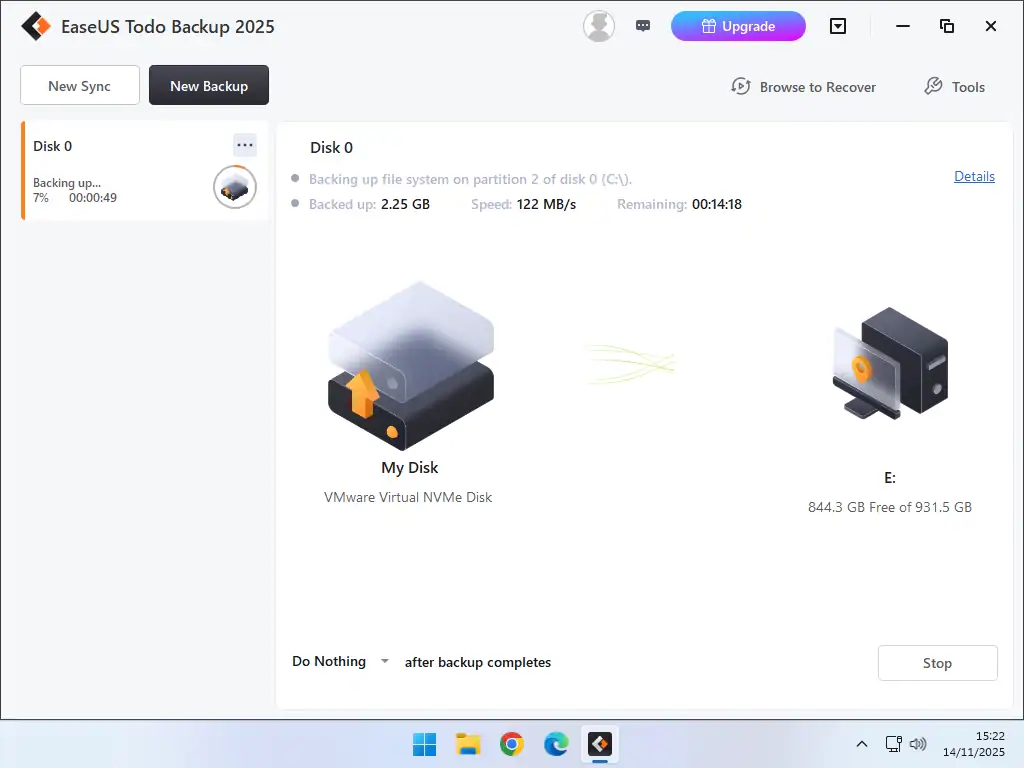Open Disk 0 task more options
The image size is (1024, 768).
[245, 145]
